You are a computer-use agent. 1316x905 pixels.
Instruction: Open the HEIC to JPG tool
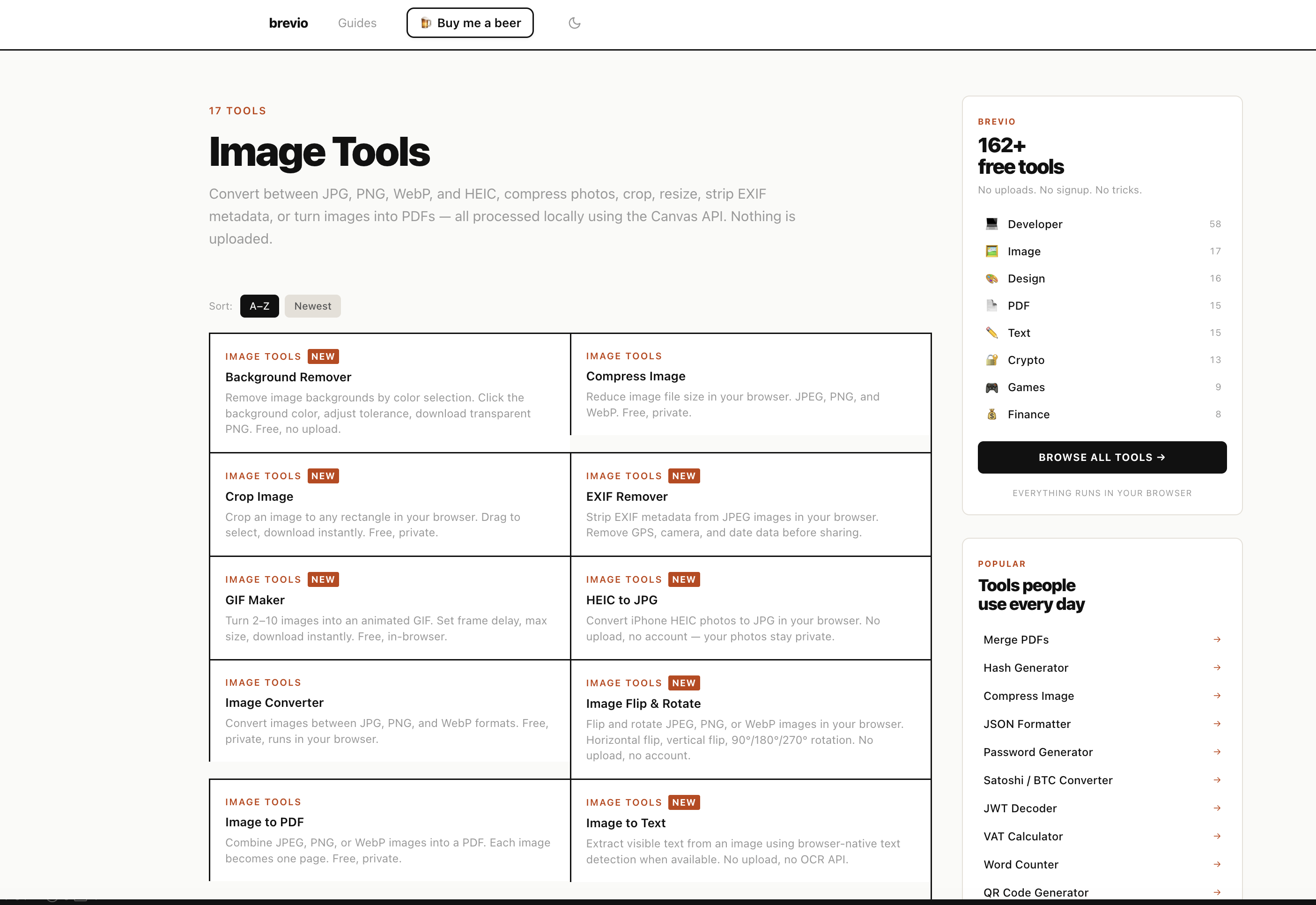click(750, 608)
